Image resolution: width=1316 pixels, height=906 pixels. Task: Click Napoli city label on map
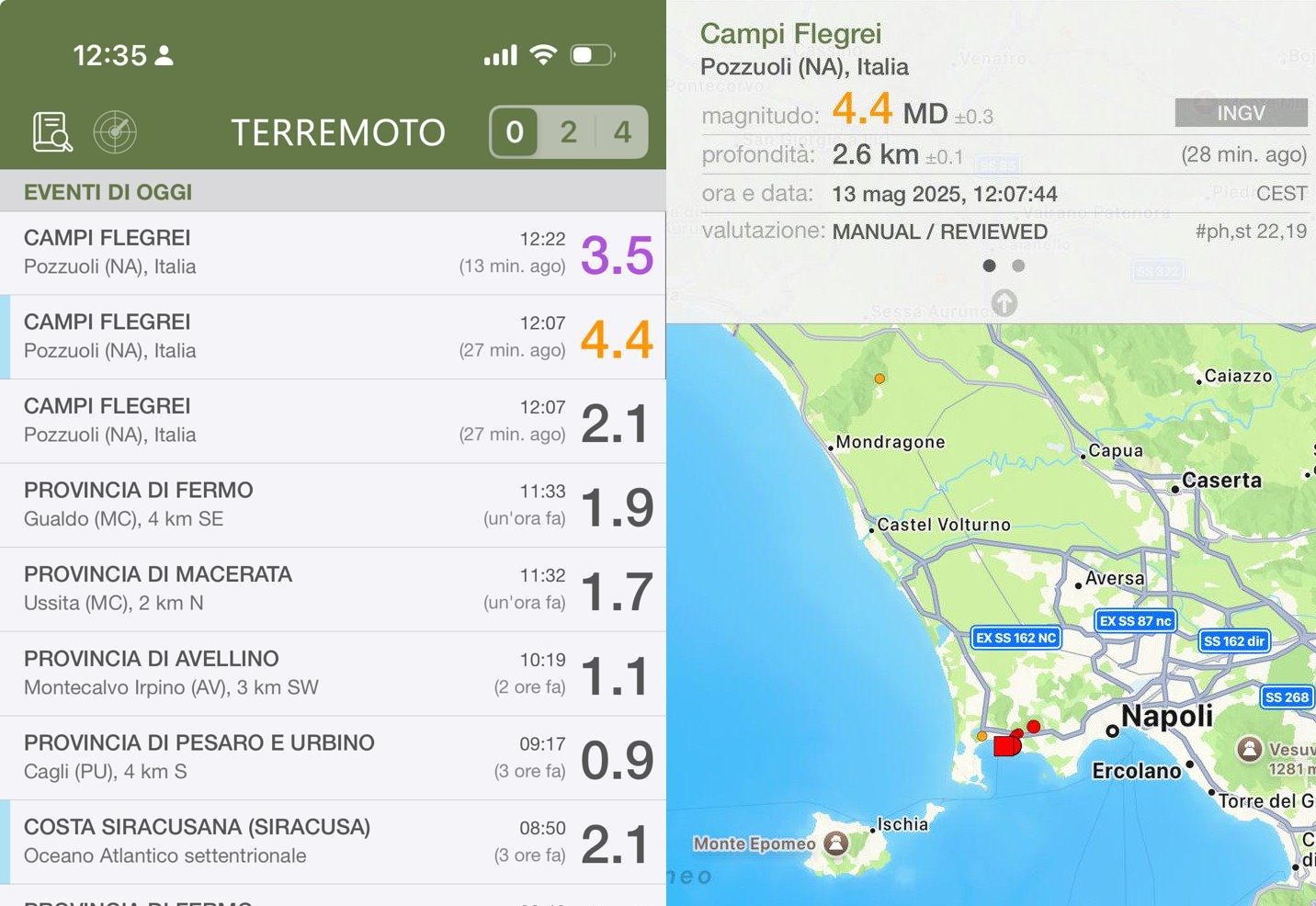[1167, 716]
